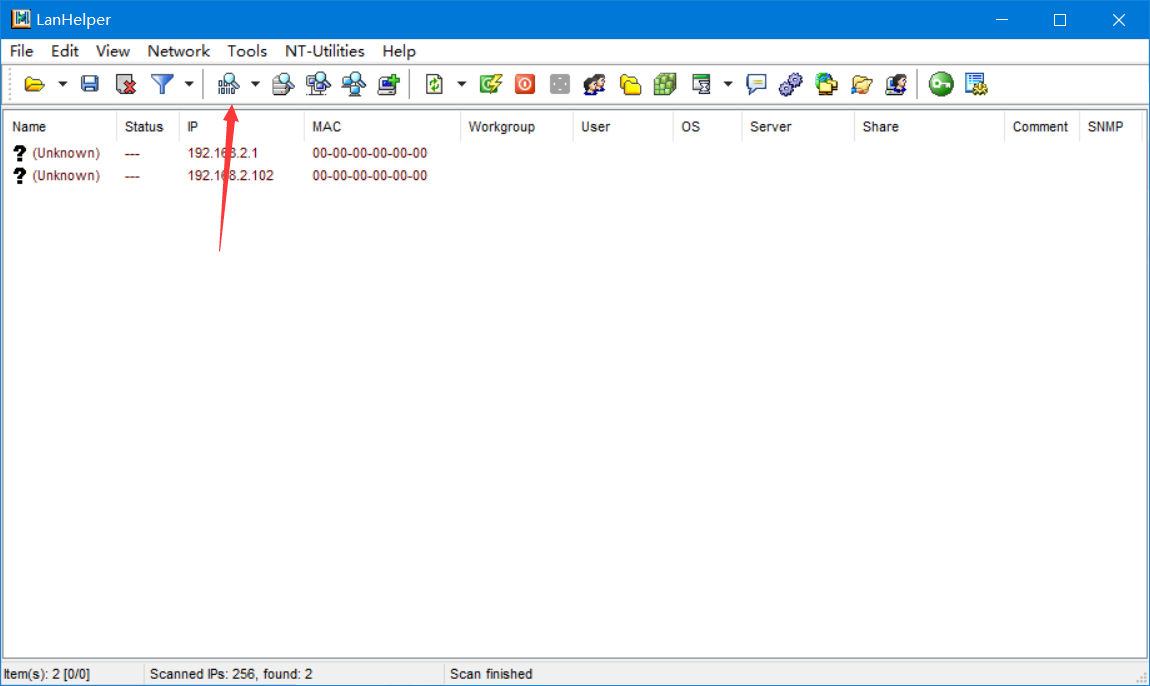This screenshot has height=686, width=1150.
Task: Sort by the Server column header
Action: click(x=798, y=127)
